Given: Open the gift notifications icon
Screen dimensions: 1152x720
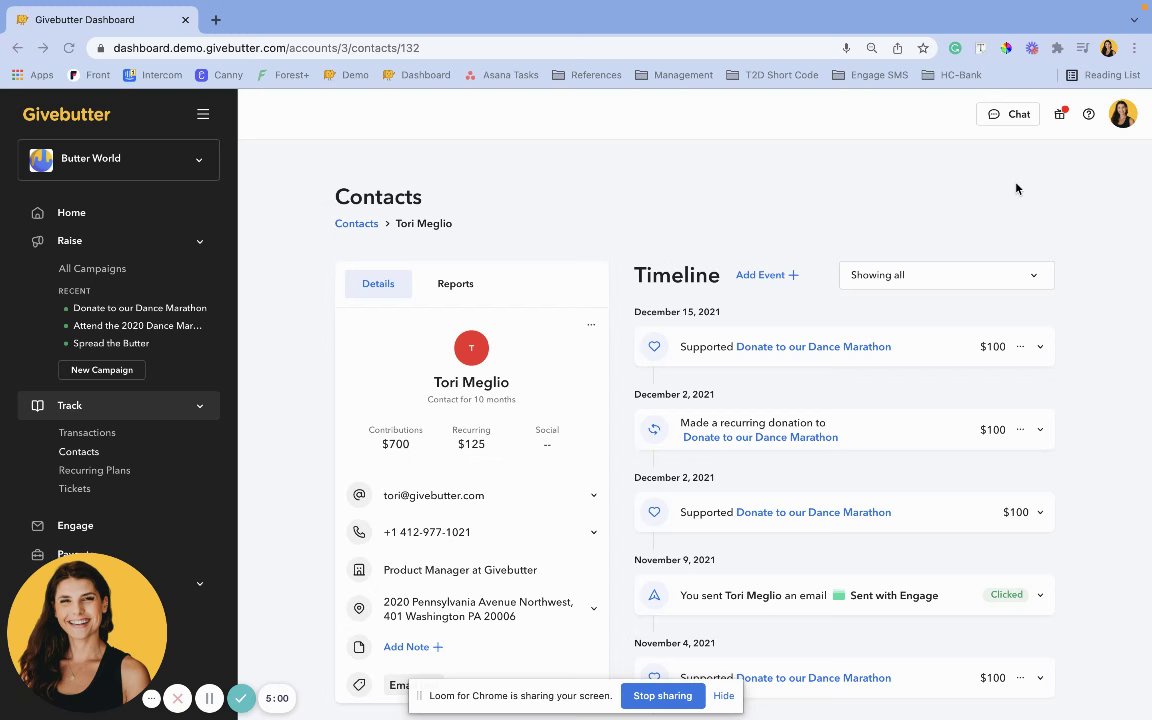Looking at the screenshot, I should tap(1059, 114).
